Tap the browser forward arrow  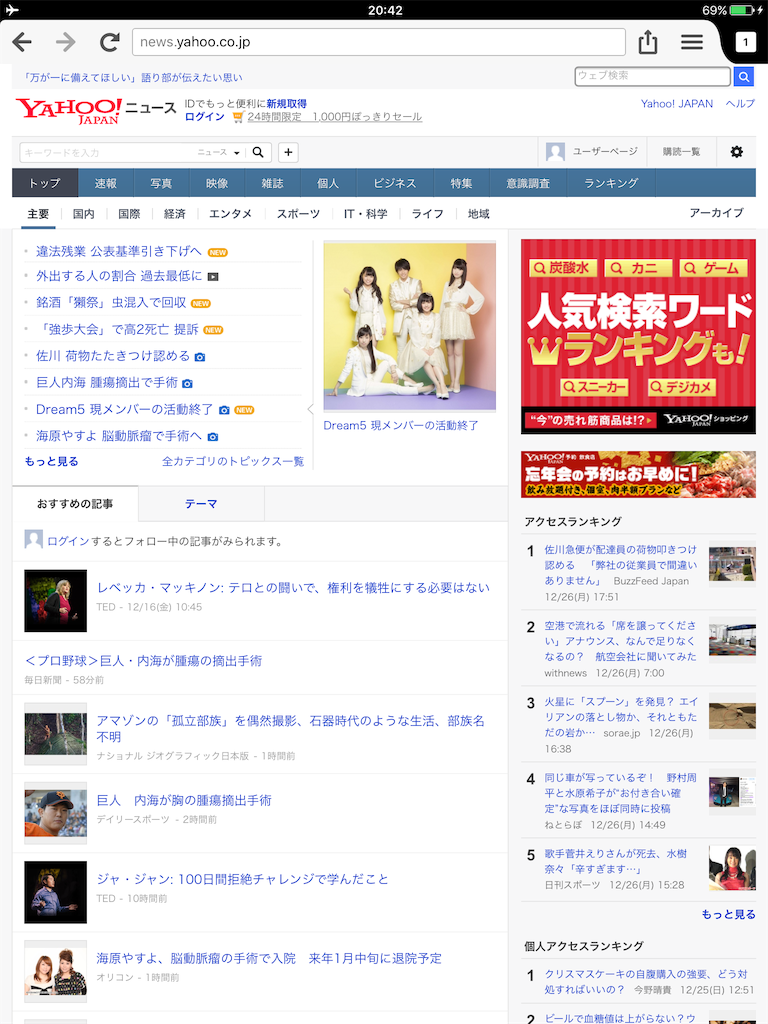[65, 42]
